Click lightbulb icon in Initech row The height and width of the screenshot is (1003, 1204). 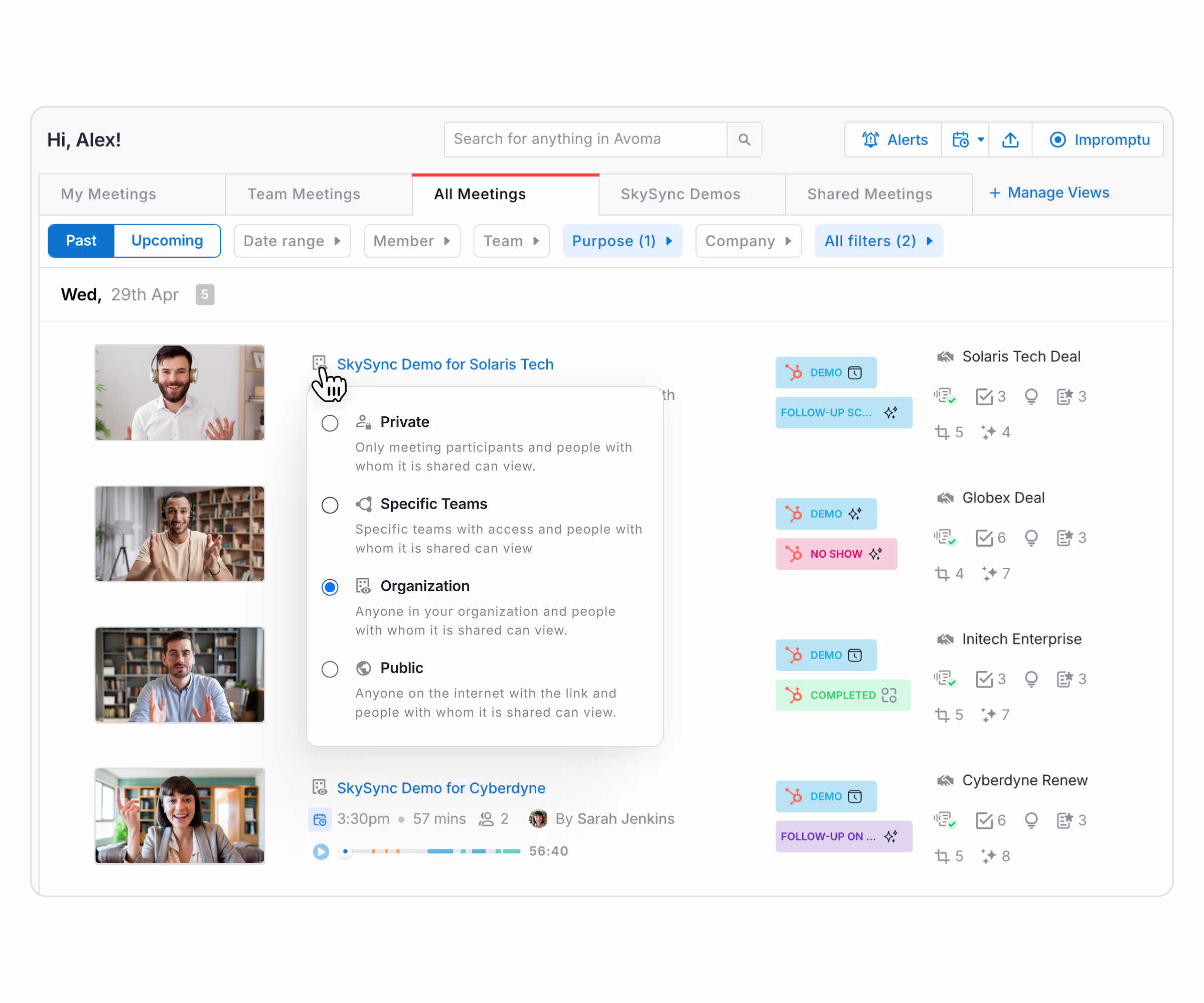click(x=1031, y=679)
